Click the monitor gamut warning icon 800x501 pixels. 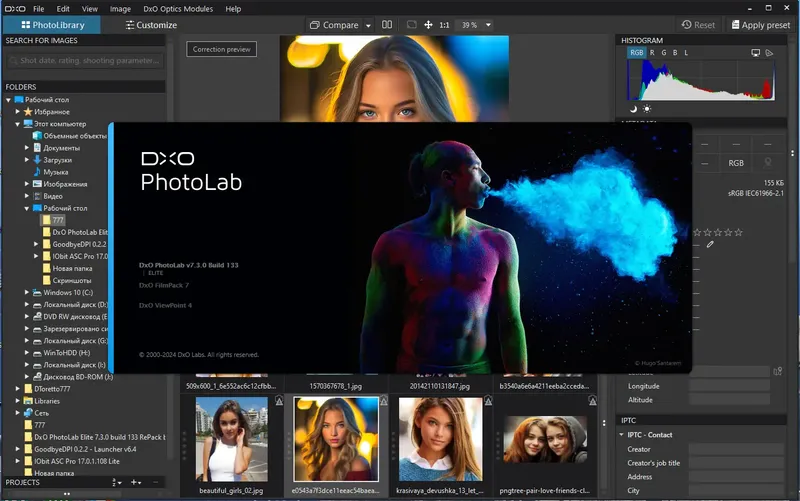pos(756,53)
